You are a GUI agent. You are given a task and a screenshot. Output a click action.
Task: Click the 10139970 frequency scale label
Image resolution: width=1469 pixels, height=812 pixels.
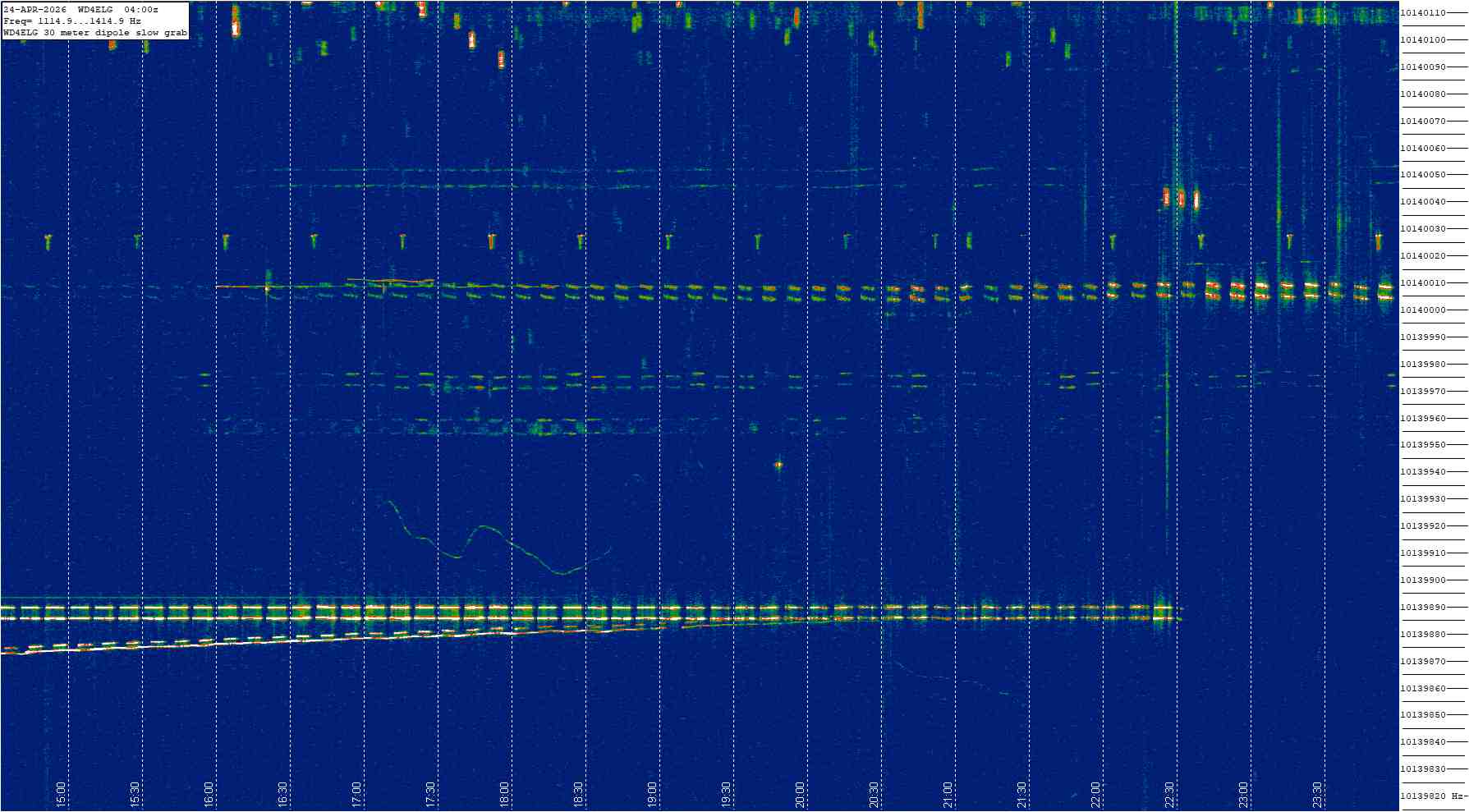tap(1423, 392)
